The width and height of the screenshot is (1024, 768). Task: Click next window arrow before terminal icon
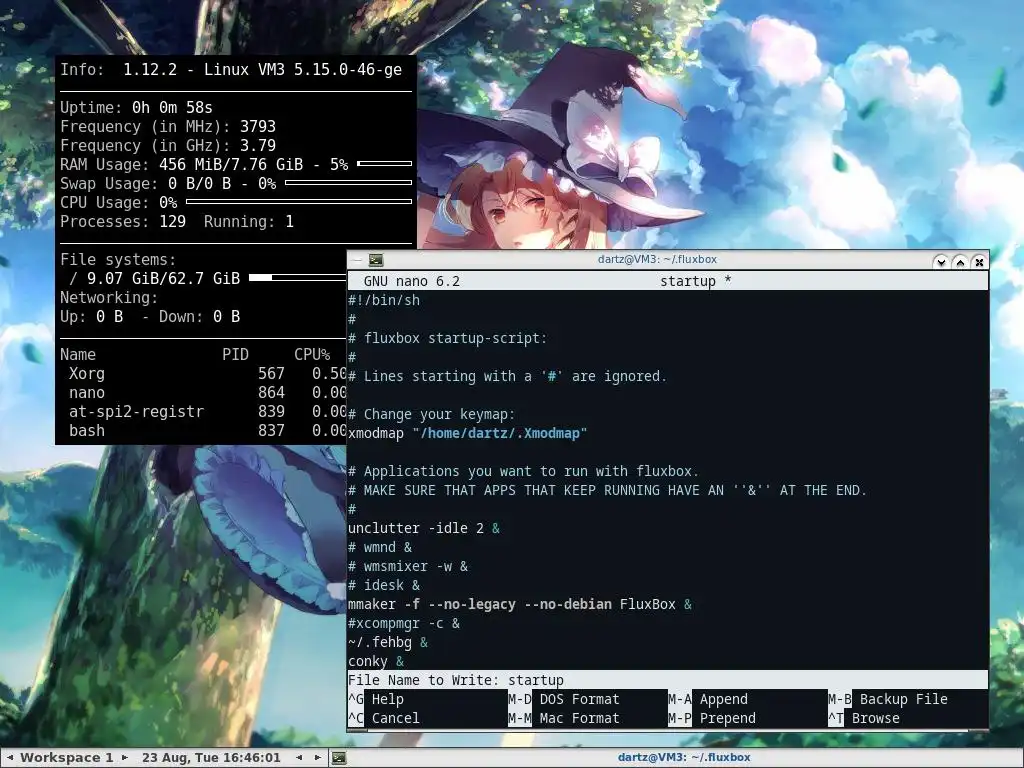click(x=317, y=758)
